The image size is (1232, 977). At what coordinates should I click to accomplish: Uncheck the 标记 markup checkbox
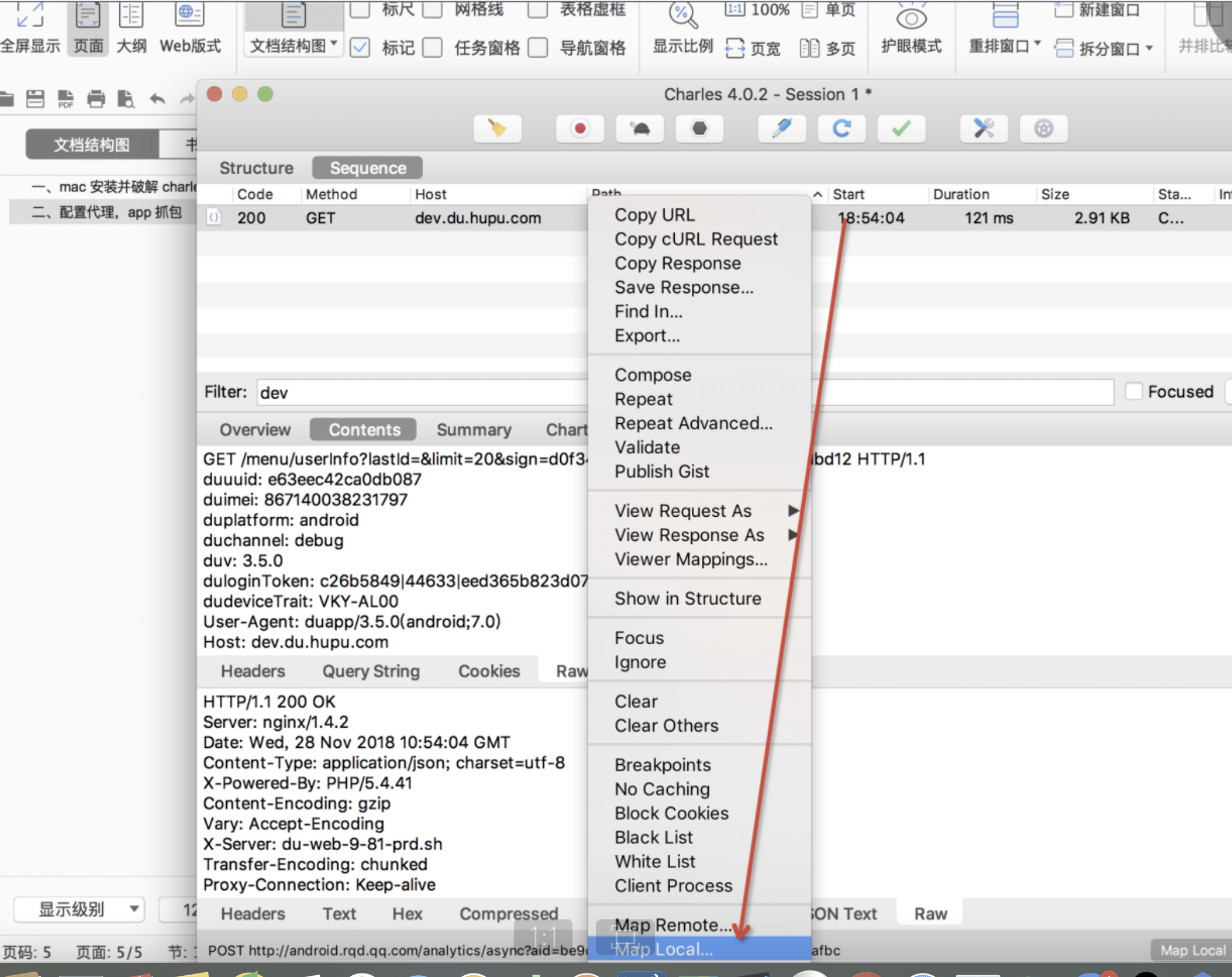pyautogui.click(x=360, y=48)
